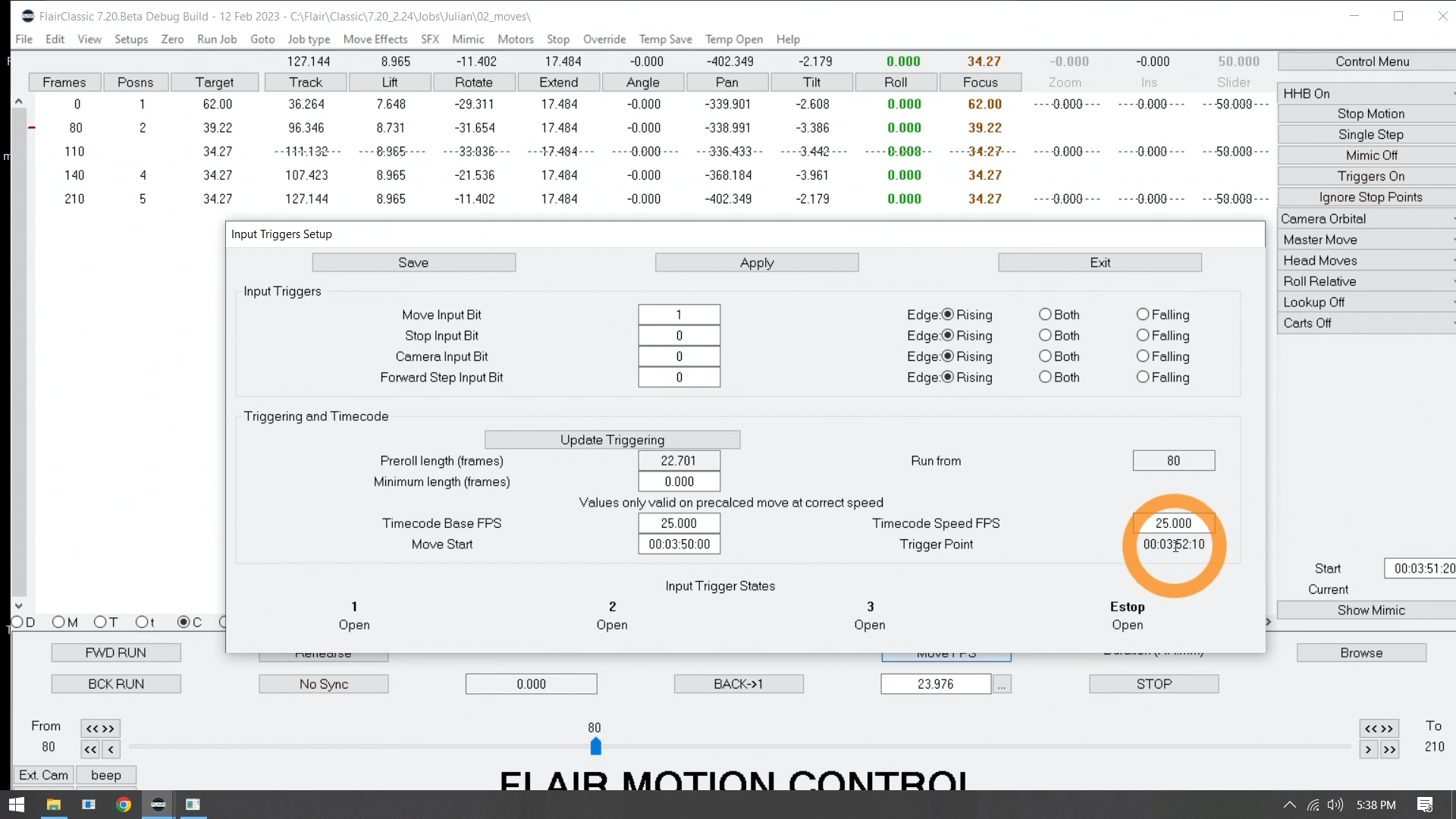Viewport: 1456px width, 819px height.
Task: Click the Track column header
Action: 306,82
